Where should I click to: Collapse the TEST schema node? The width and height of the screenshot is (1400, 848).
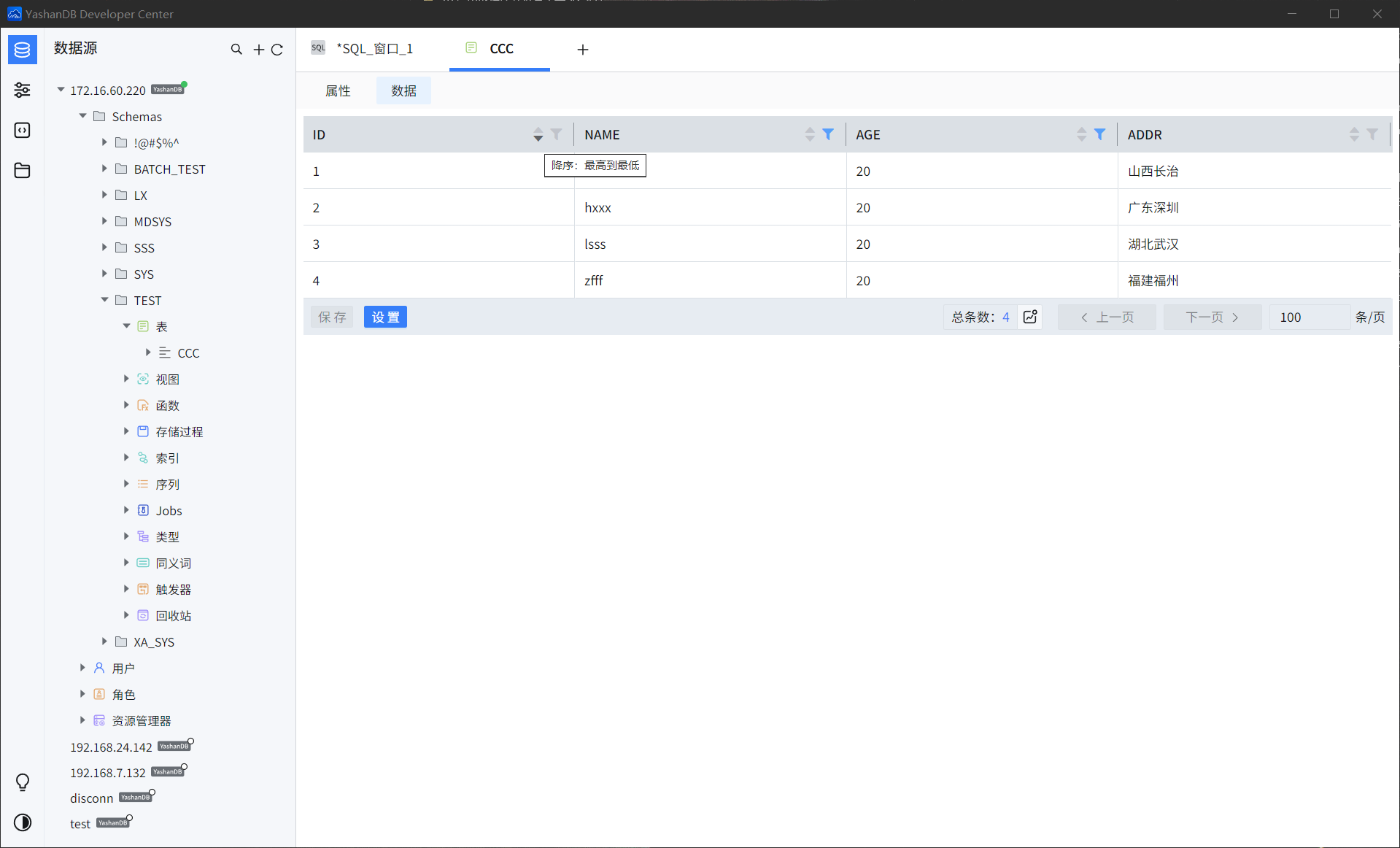pyautogui.click(x=104, y=300)
